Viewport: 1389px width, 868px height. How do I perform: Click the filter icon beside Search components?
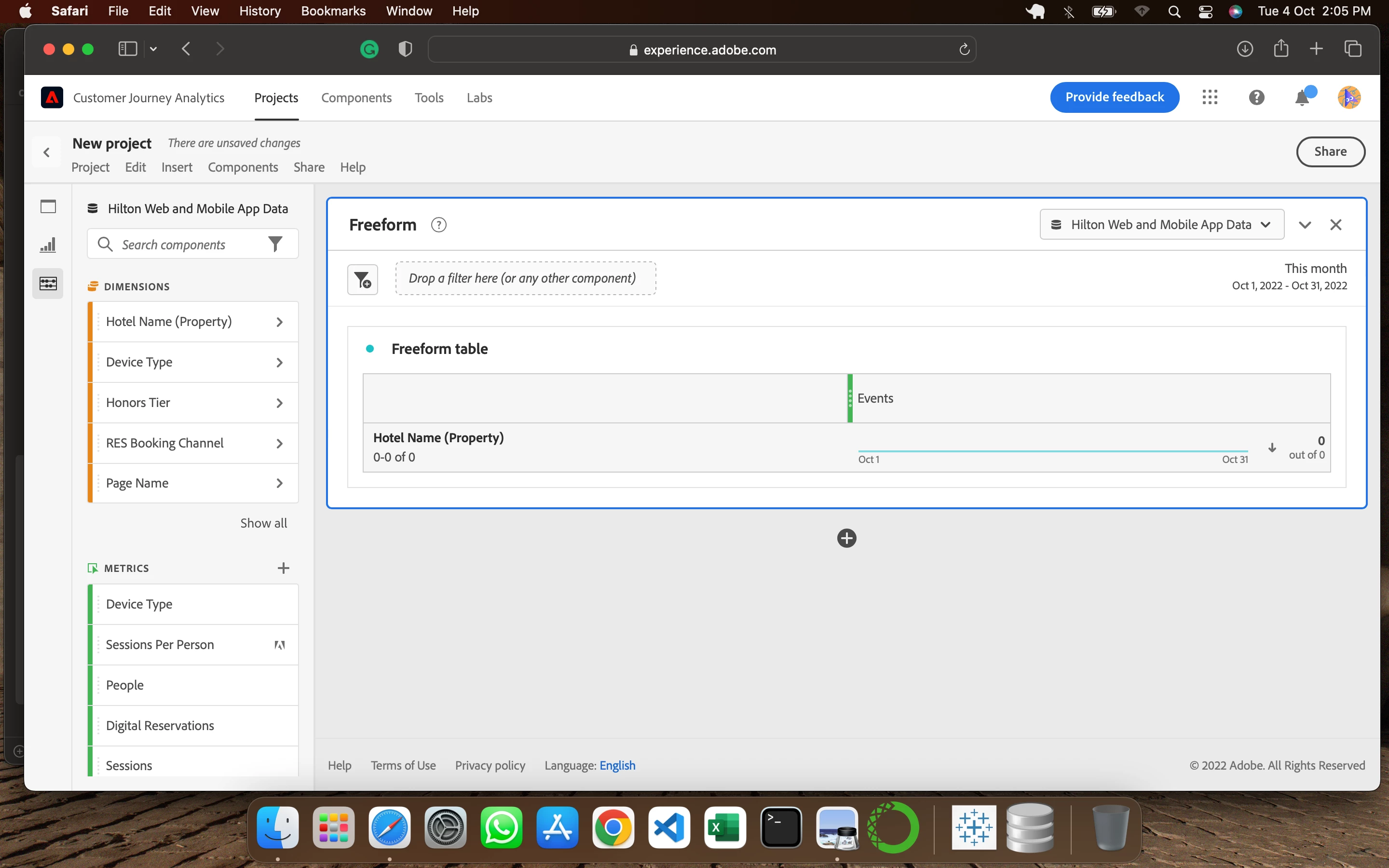275,244
